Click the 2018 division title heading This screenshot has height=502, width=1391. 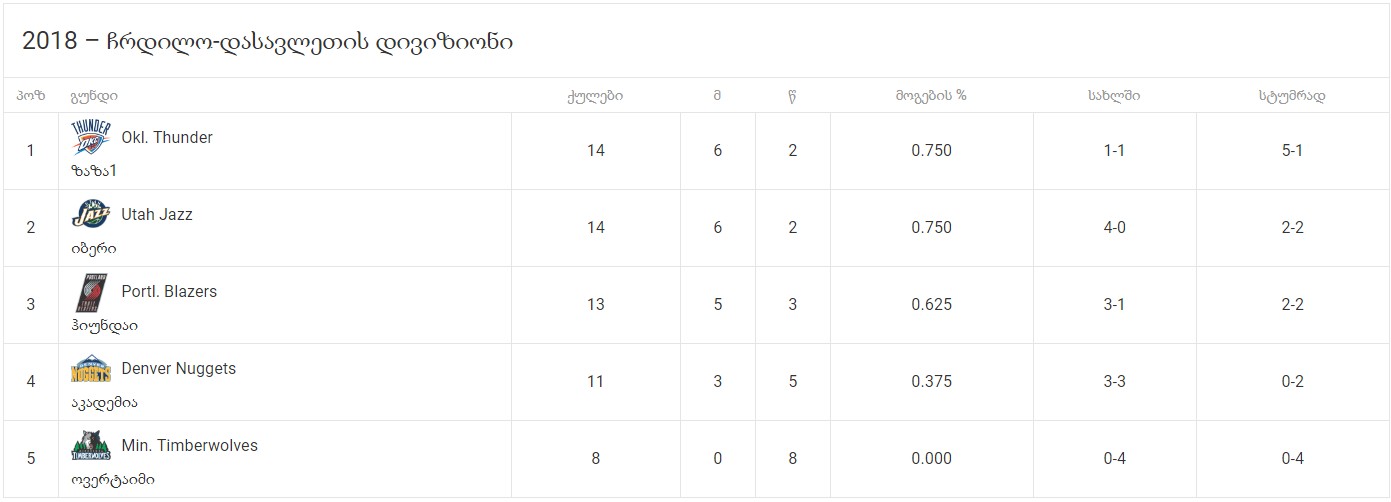click(268, 42)
